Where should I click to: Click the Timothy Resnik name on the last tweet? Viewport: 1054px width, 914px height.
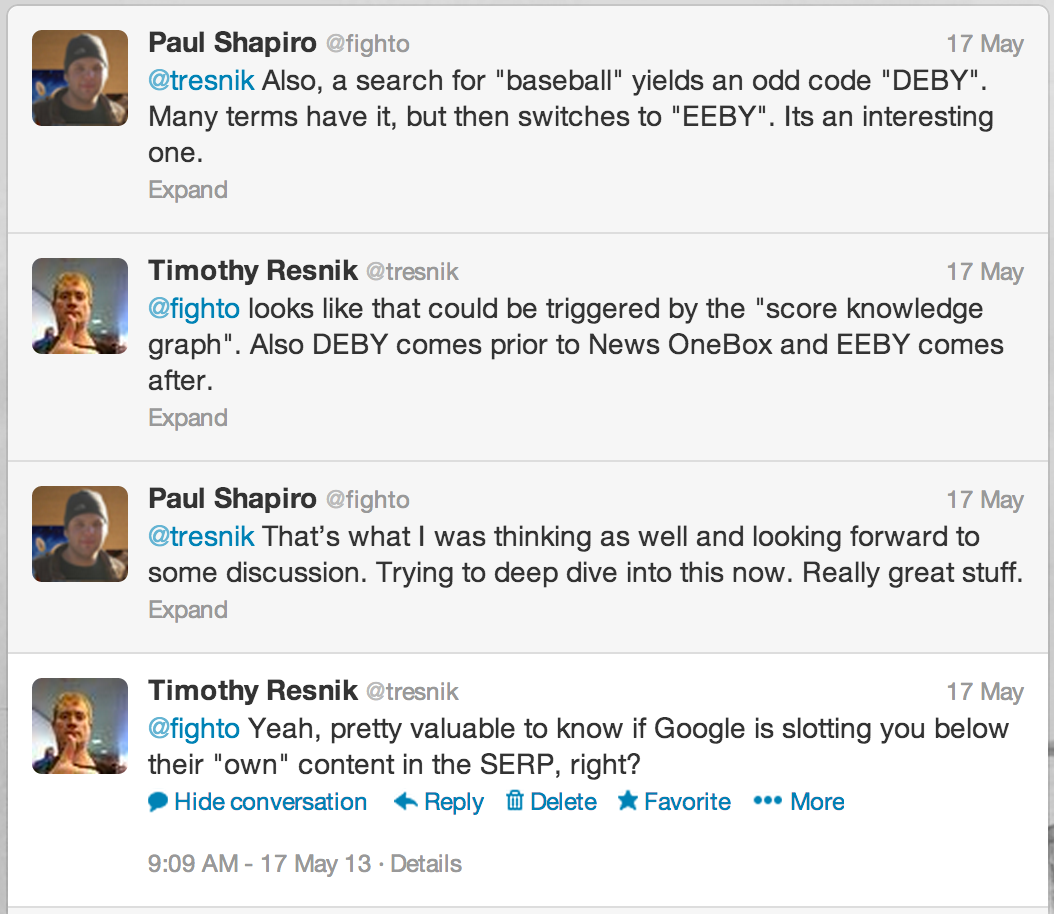253,691
